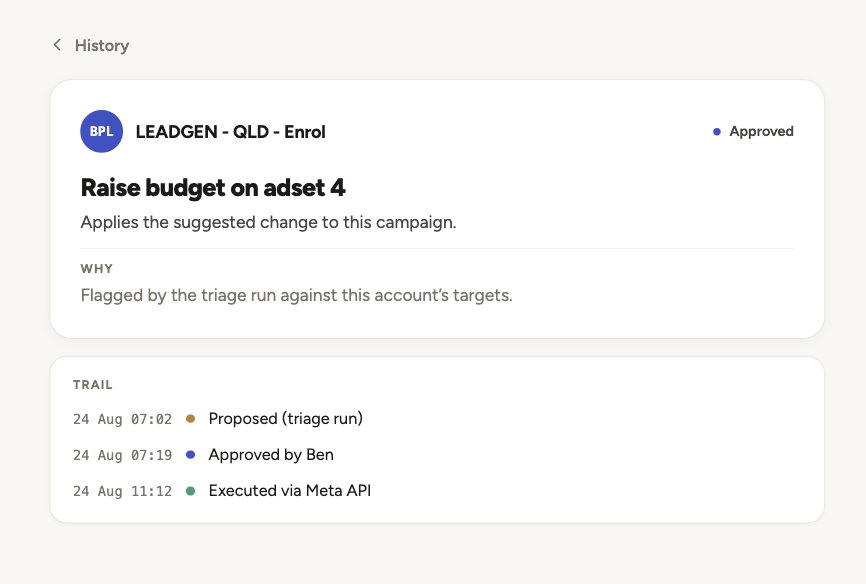Select the Proposed (triage run) trail entry
The width and height of the screenshot is (866, 584).
point(286,419)
